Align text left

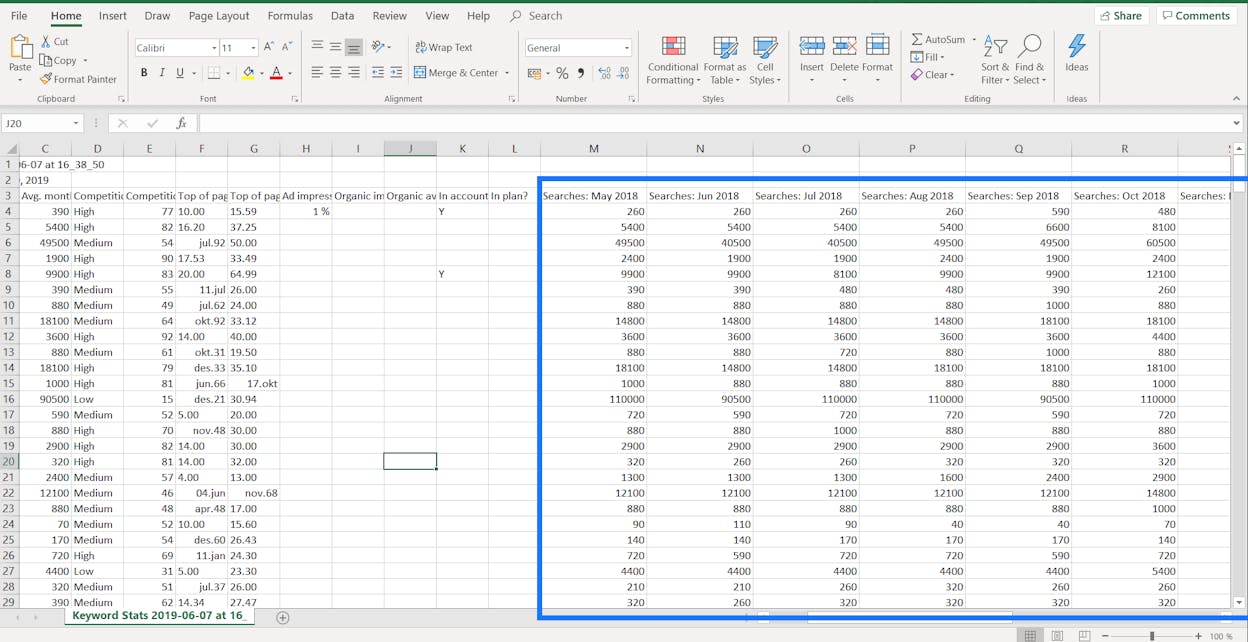tap(317, 73)
